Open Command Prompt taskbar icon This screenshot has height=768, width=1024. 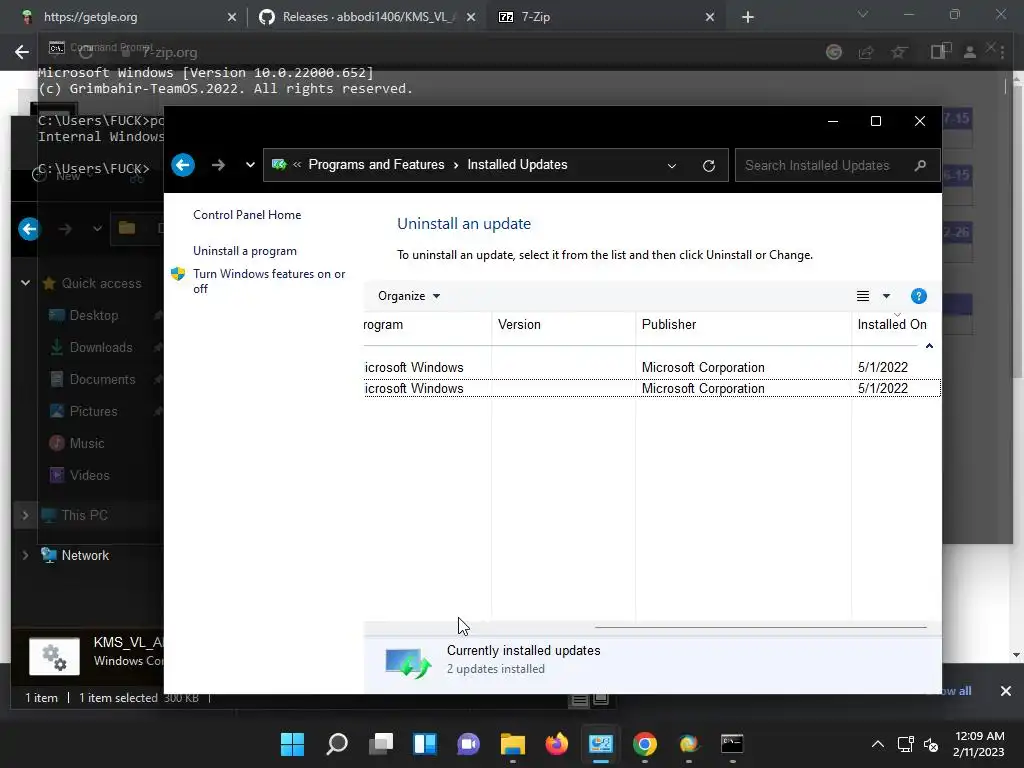coord(732,744)
